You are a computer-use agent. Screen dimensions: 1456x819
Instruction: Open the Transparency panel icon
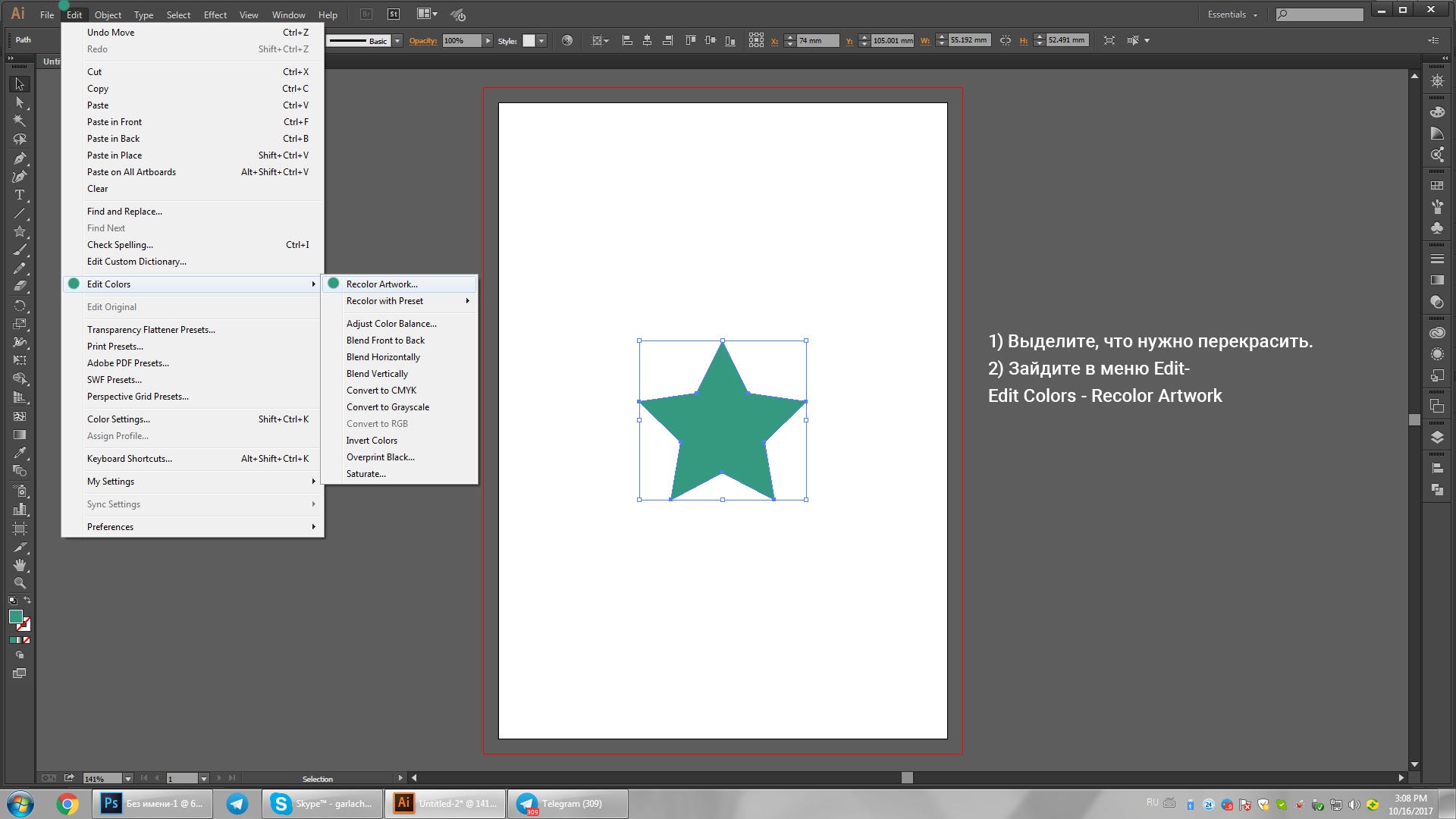click(1436, 302)
